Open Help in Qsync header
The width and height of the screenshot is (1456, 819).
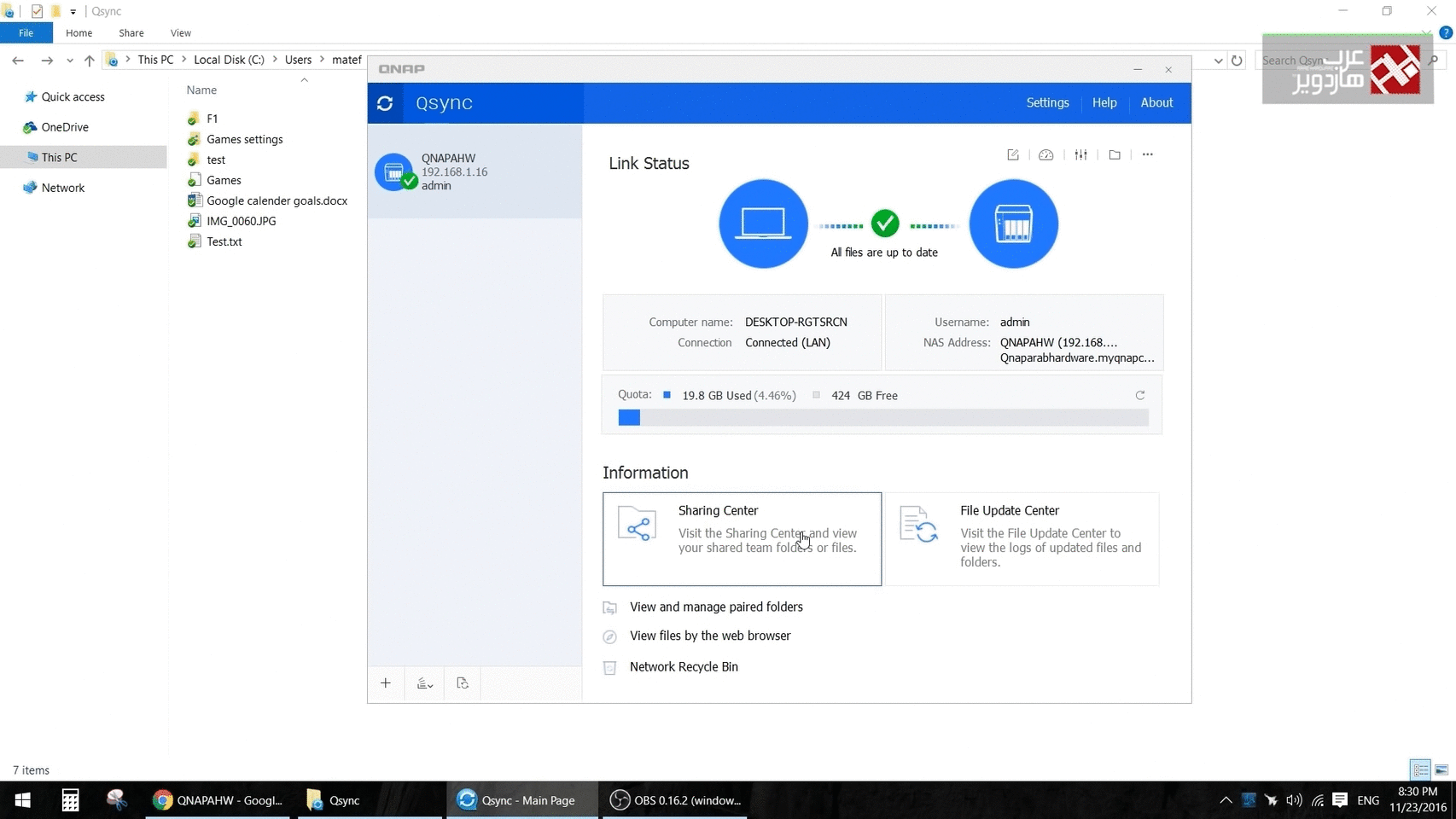(x=1104, y=102)
